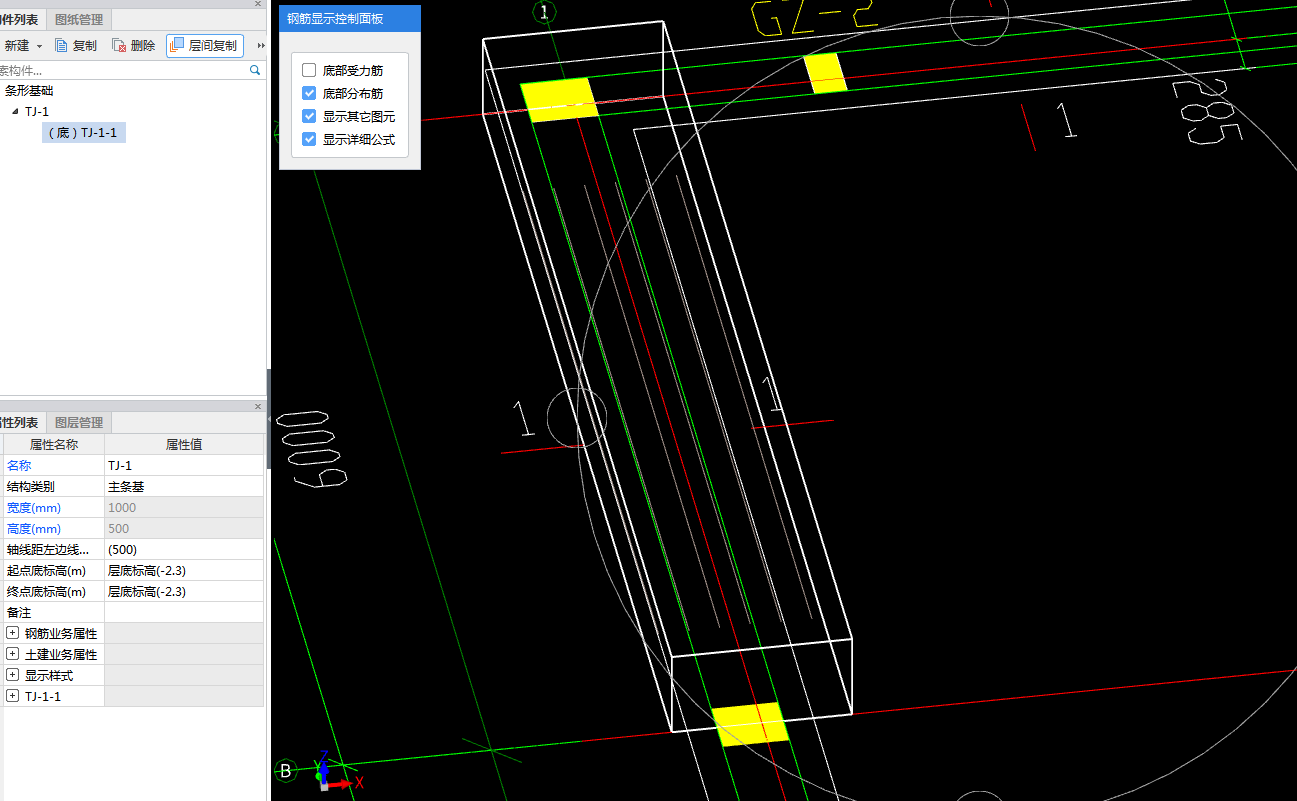Click the axis bubble labeled 1 at top
1297x801 pixels.
544,12
